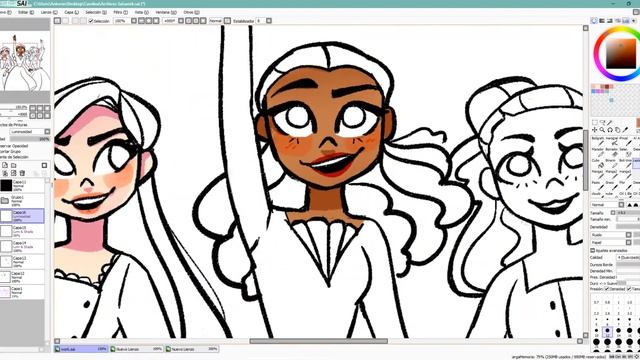Select the Bolígrafo pen brush tool

[598, 141]
